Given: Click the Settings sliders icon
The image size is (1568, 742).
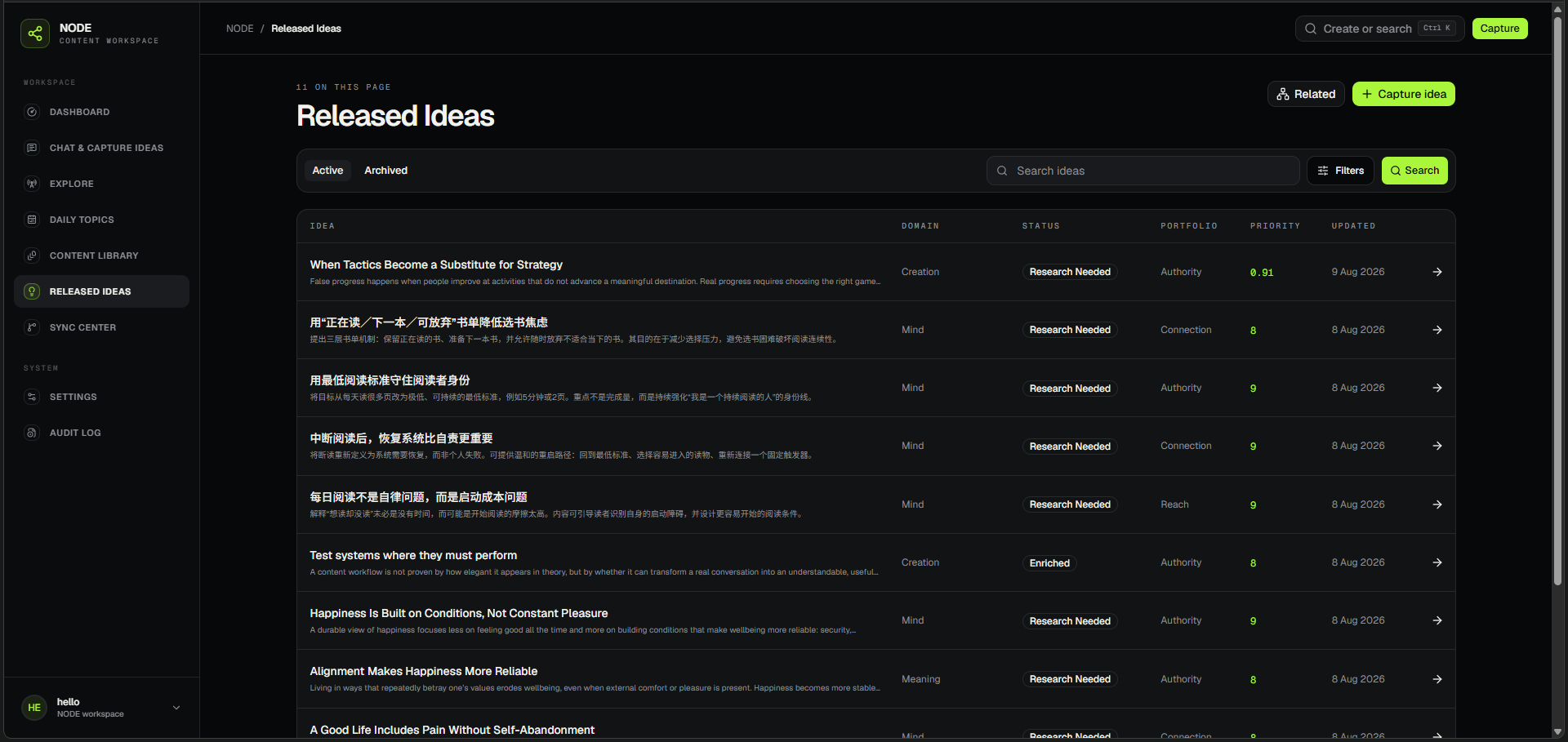Looking at the screenshot, I should [x=32, y=397].
